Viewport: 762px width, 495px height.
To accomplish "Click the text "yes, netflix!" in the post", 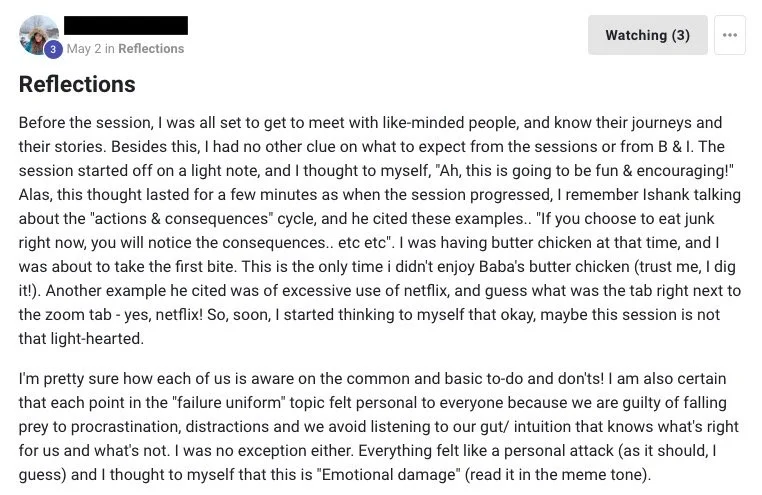I will [x=163, y=315].
